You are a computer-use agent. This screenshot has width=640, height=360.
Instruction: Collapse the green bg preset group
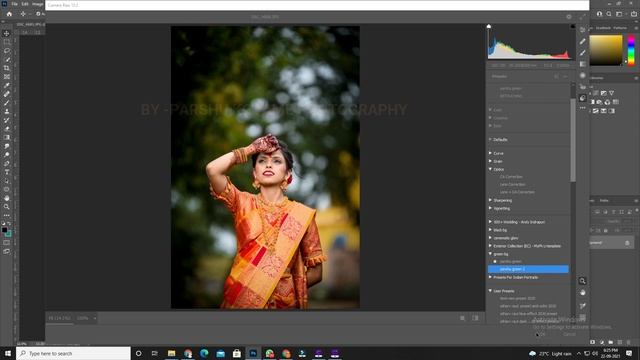point(490,254)
